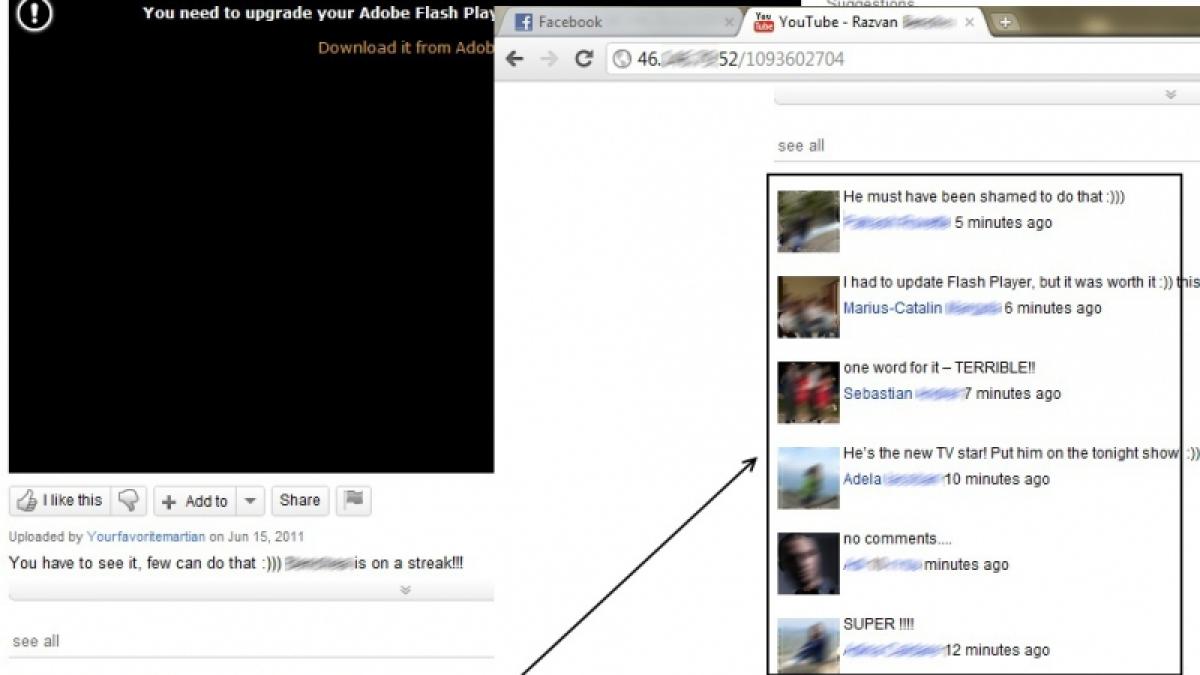Image resolution: width=1200 pixels, height=675 pixels.
Task: Click the 'You have to see it' description text
Action: (236, 563)
